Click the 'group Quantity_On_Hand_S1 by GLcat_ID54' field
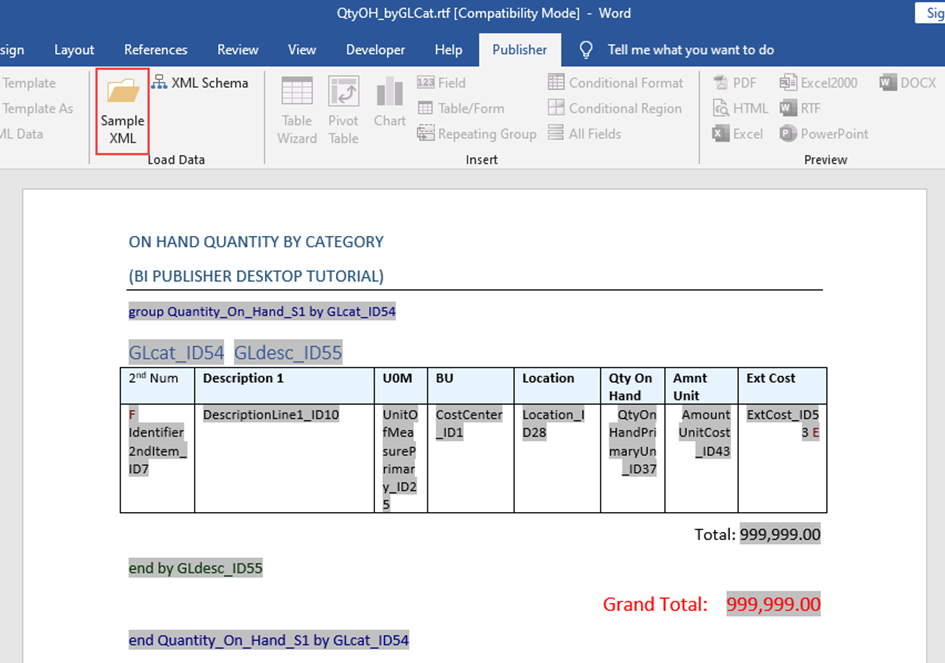Image resolution: width=945 pixels, height=663 pixels. click(x=262, y=312)
